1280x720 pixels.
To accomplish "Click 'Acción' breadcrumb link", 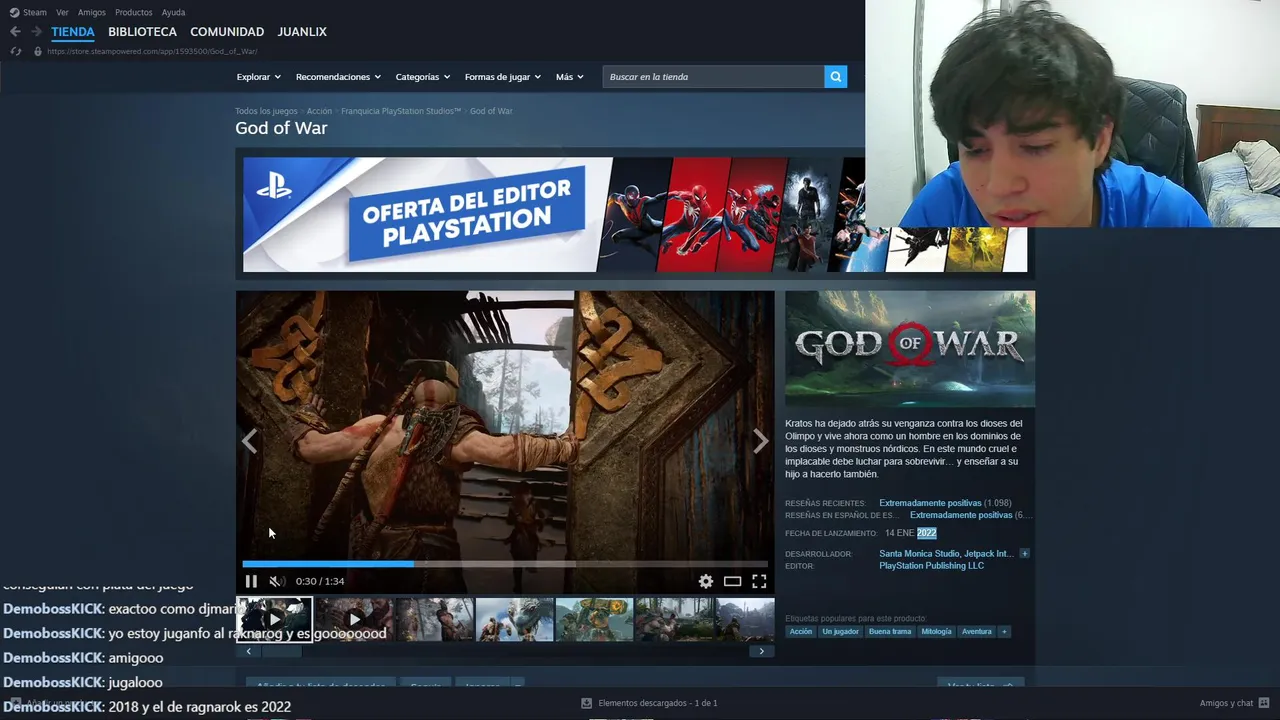I will click(x=319, y=111).
